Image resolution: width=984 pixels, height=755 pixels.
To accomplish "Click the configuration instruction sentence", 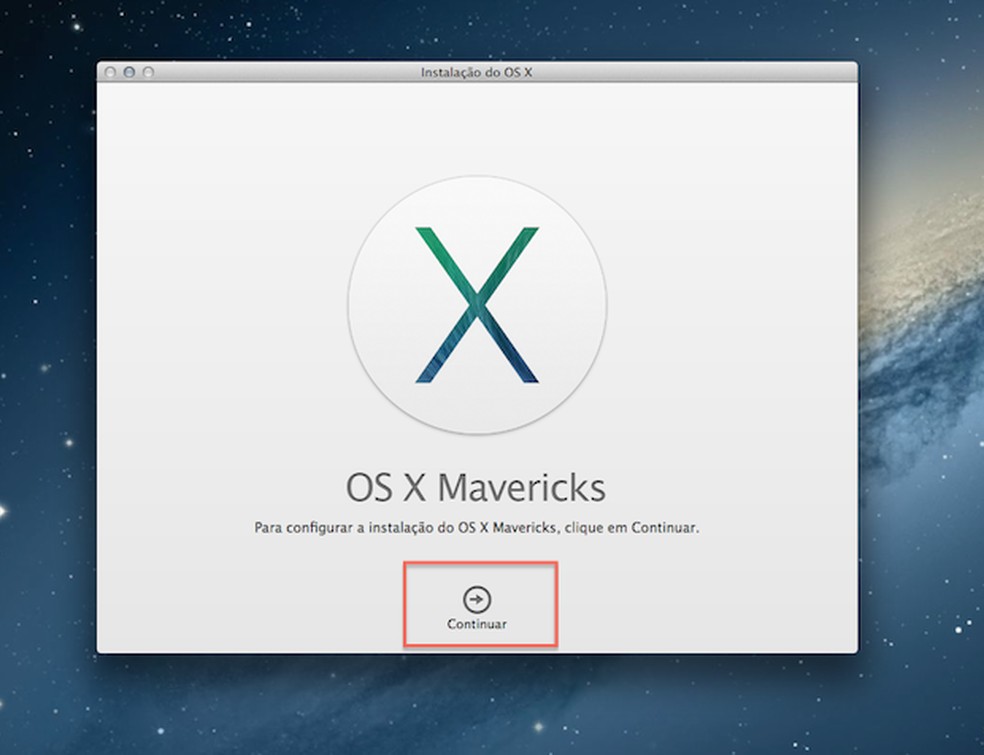I will click(x=477, y=527).
